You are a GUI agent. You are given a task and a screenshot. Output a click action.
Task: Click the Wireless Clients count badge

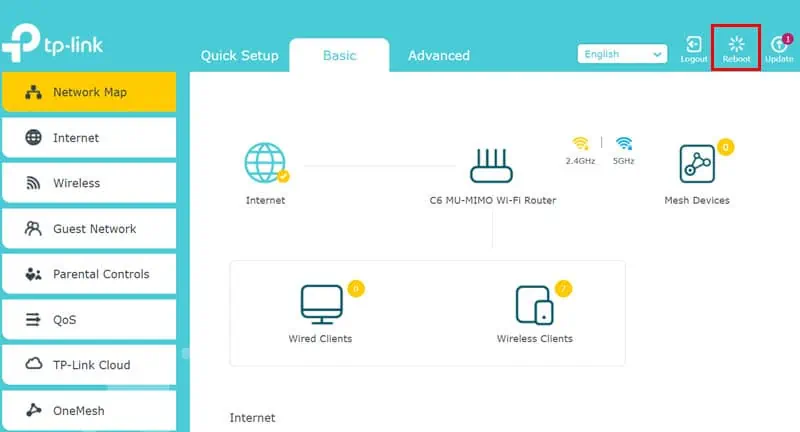click(x=564, y=289)
